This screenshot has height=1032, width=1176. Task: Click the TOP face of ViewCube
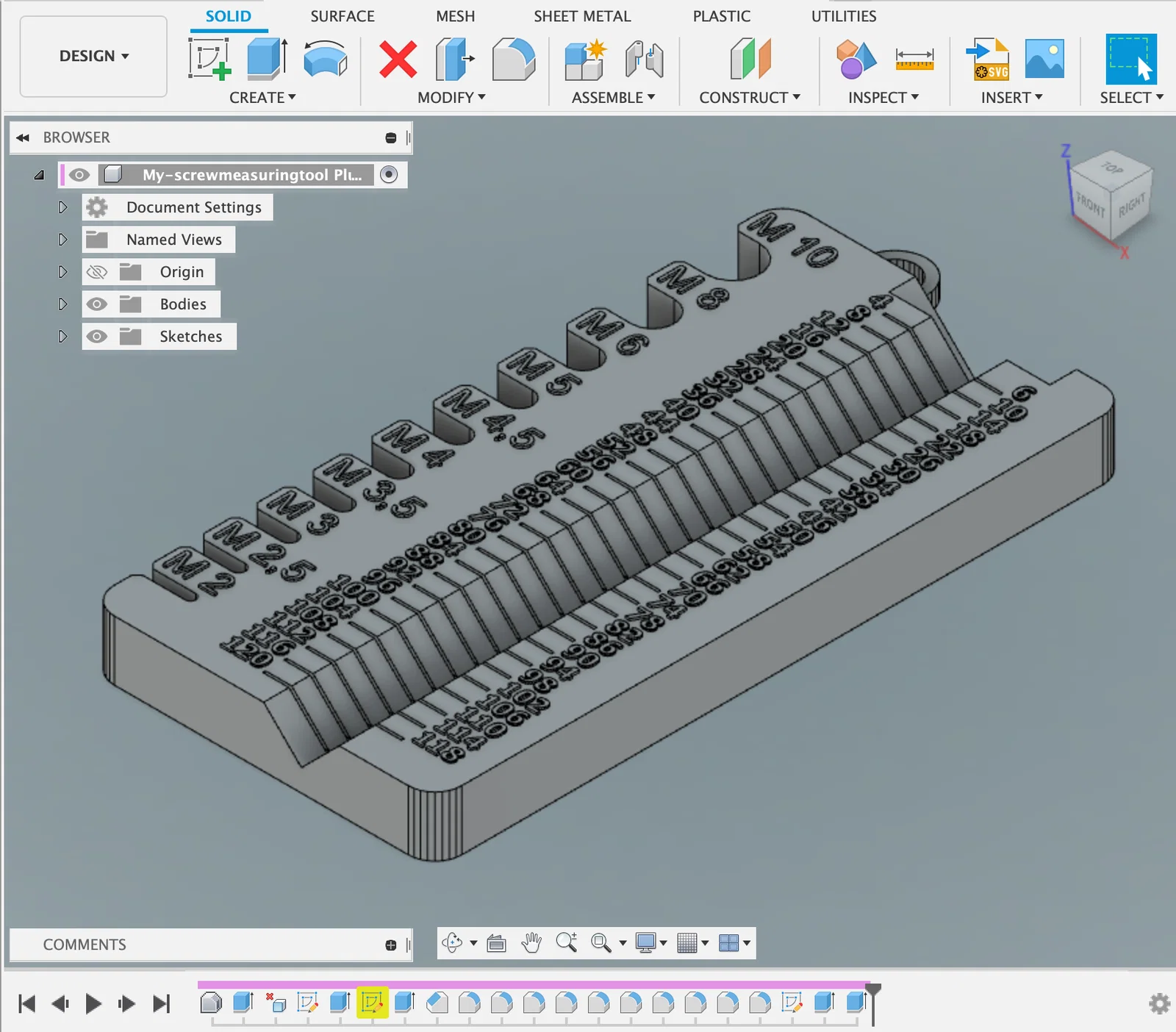1112,169
